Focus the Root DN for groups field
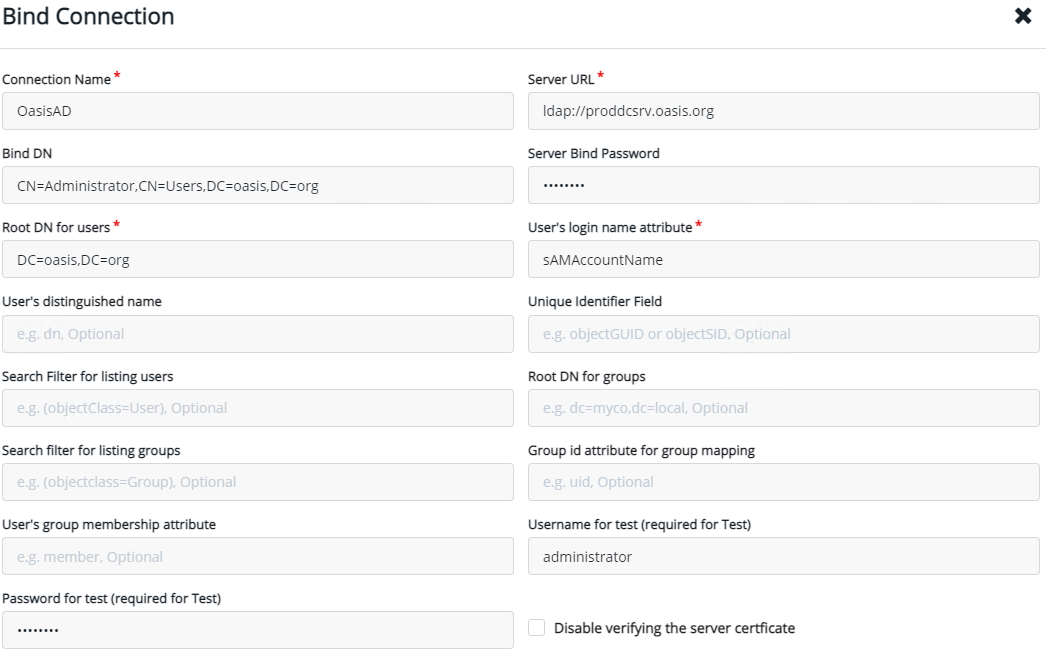The width and height of the screenshot is (1046, 660). [x=783, y=408]
